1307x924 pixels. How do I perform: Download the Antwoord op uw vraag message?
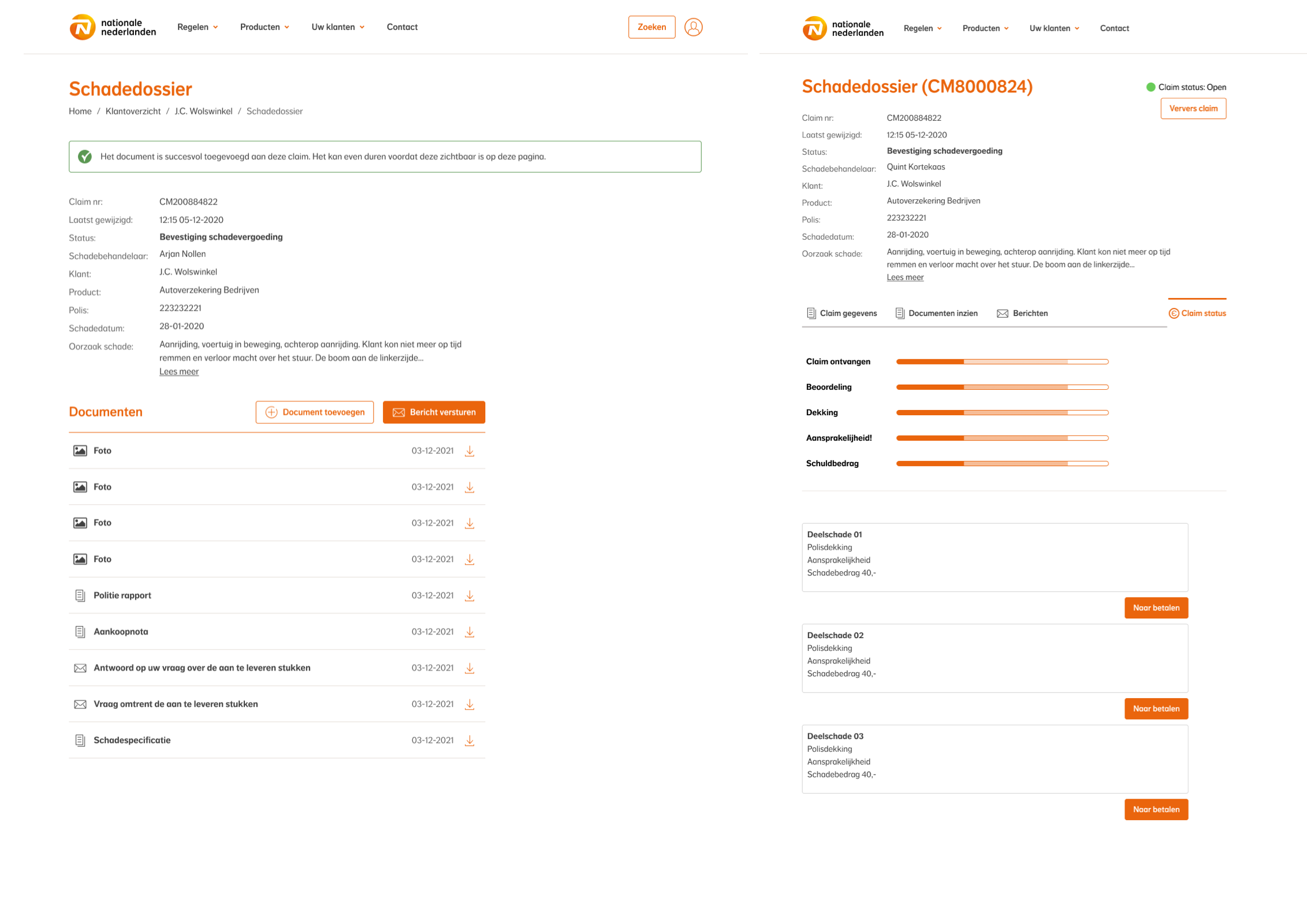[470, 668]
